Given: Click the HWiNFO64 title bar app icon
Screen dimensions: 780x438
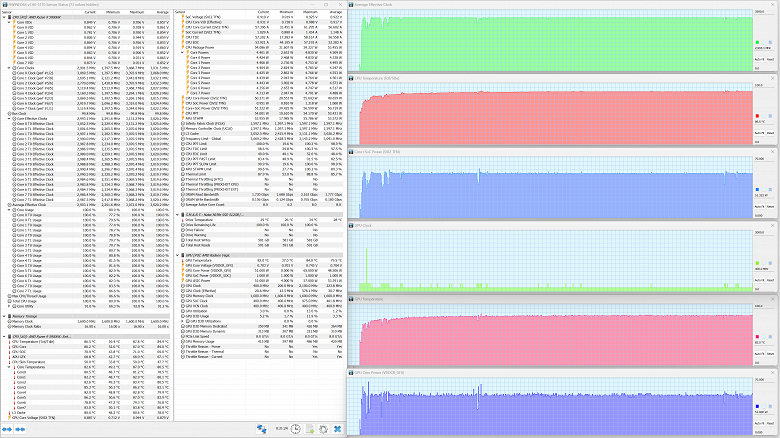Looking at the screenshot, I should click(4, 4).
